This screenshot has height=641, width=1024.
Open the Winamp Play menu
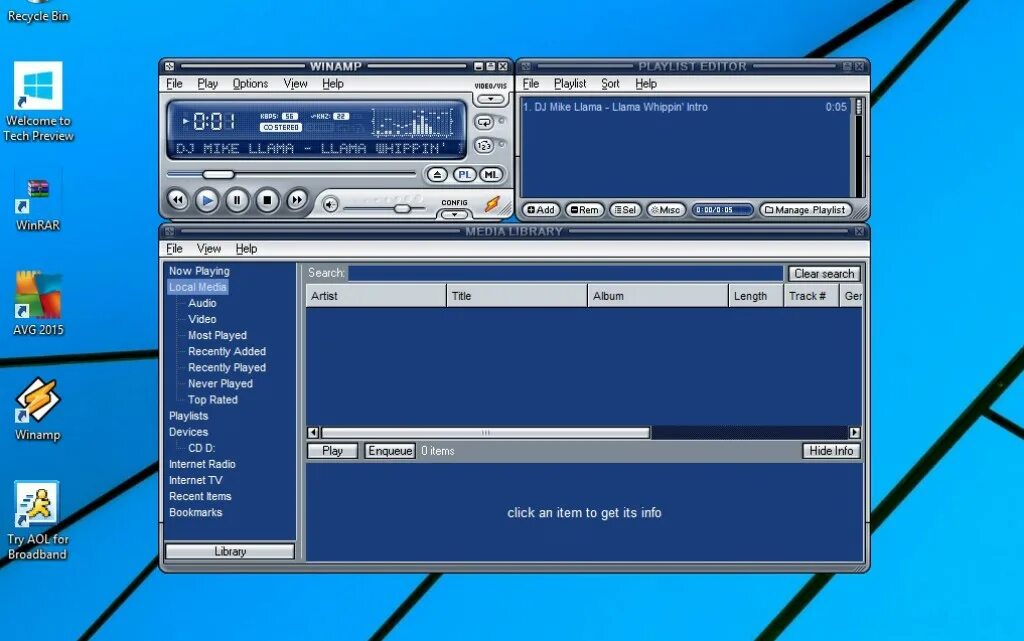pyautogui.click(x=208, y=84)
